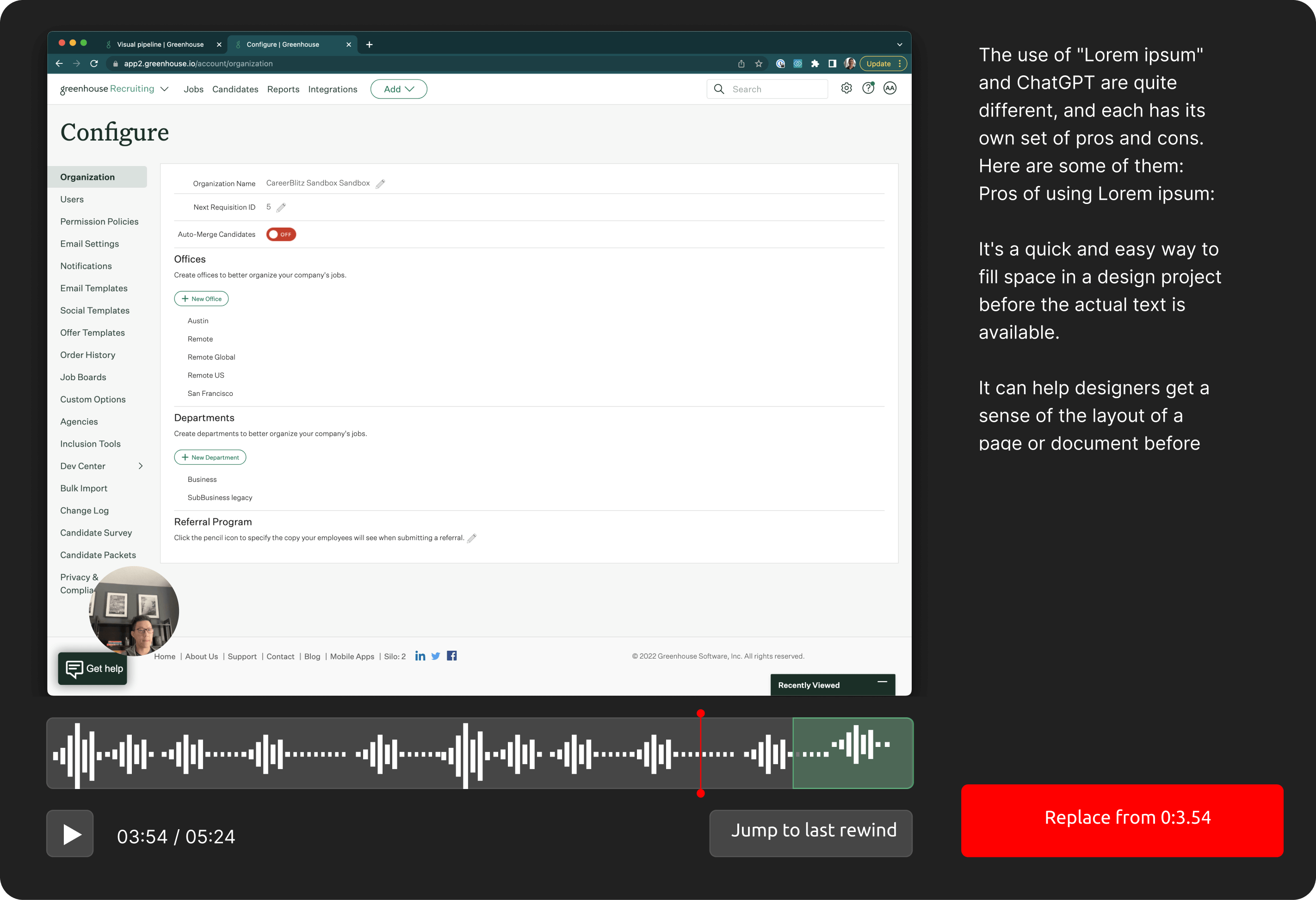1316x900 pixels.
Task: Click the Greenhouse Recruiting logo icon
Action: tap(106, 89)
